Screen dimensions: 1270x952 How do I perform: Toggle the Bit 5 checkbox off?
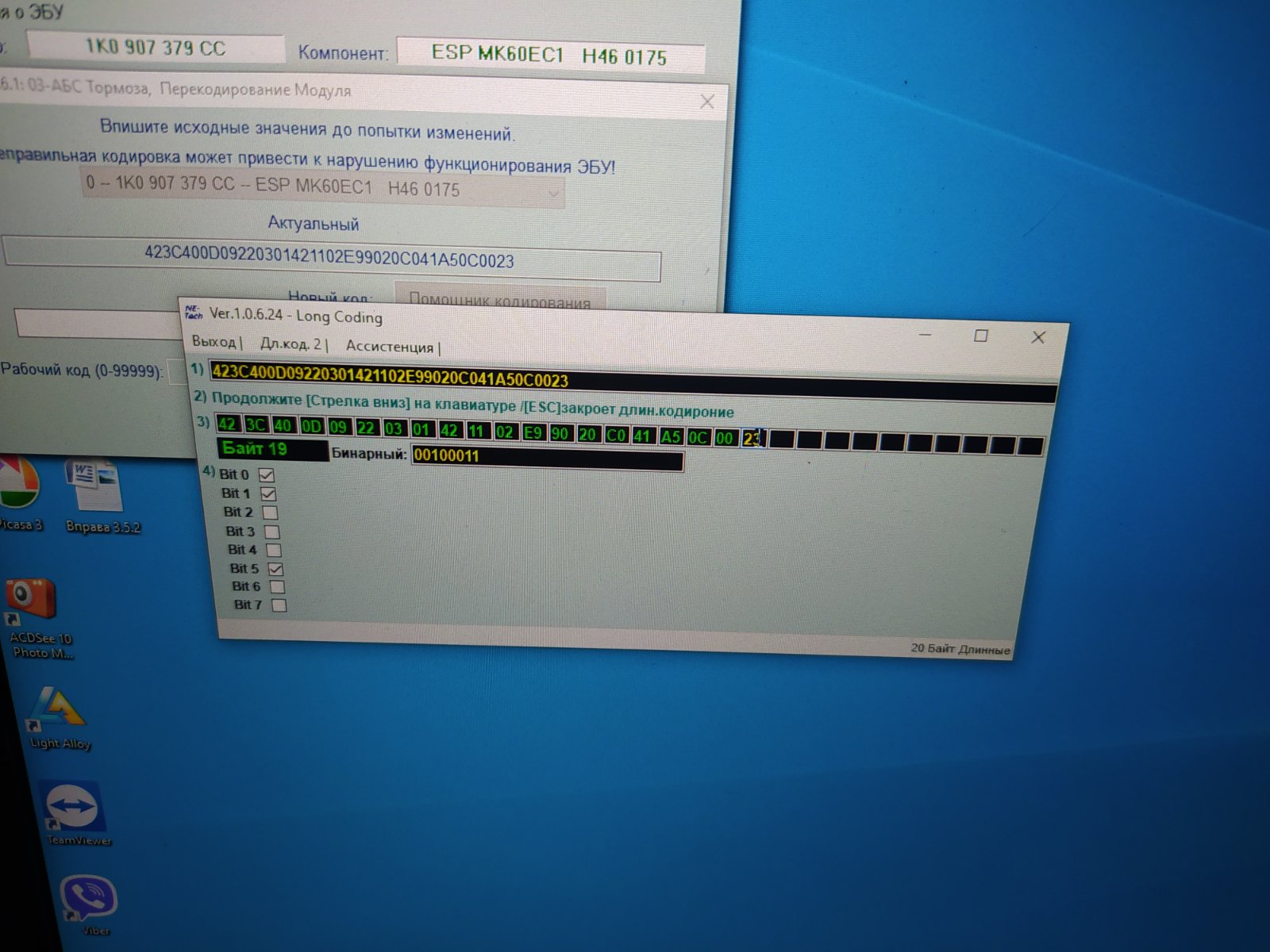pyautogui.click(x=275, y=569)
